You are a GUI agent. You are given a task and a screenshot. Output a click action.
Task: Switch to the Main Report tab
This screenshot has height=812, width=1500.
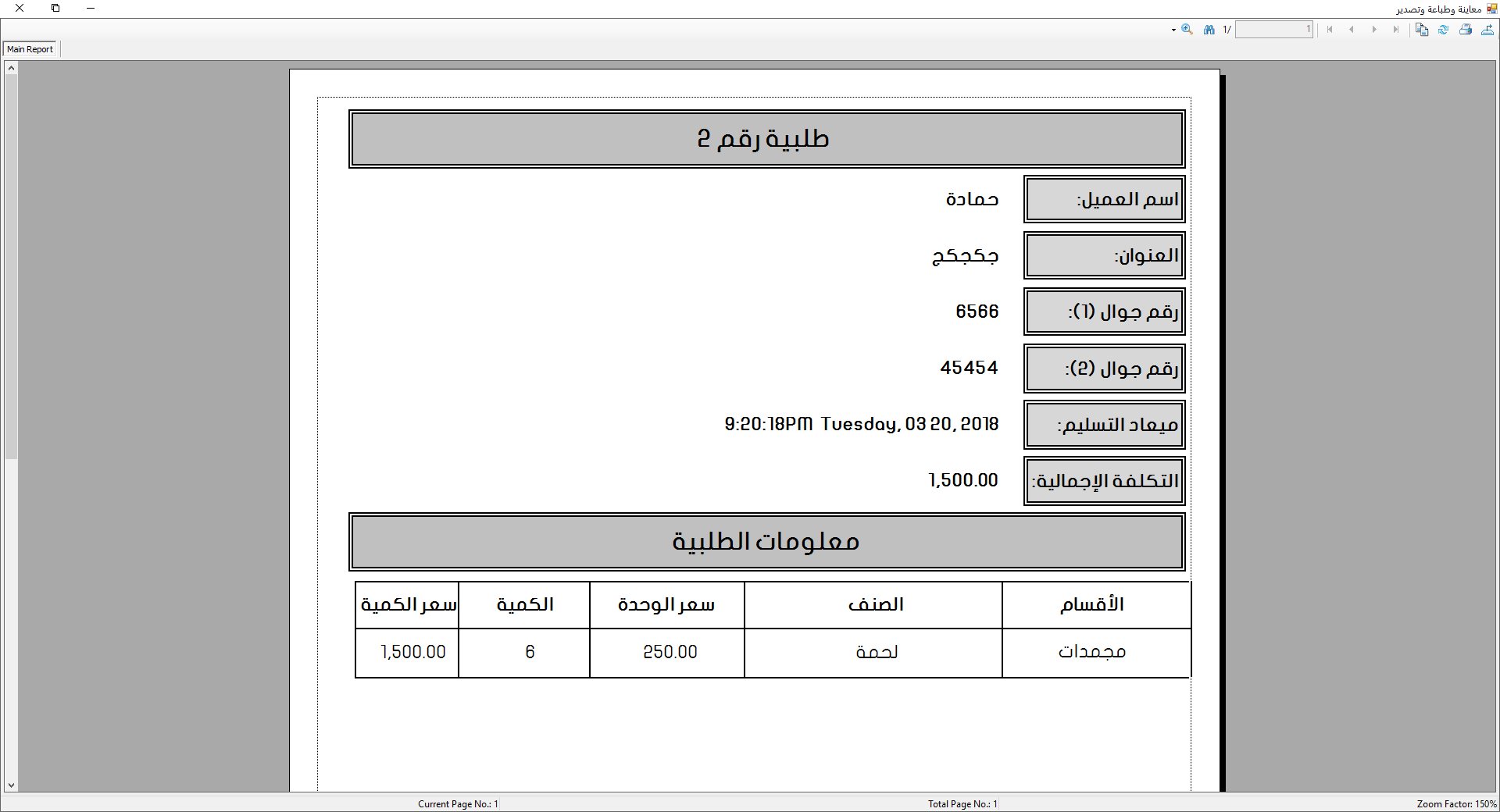30,48
